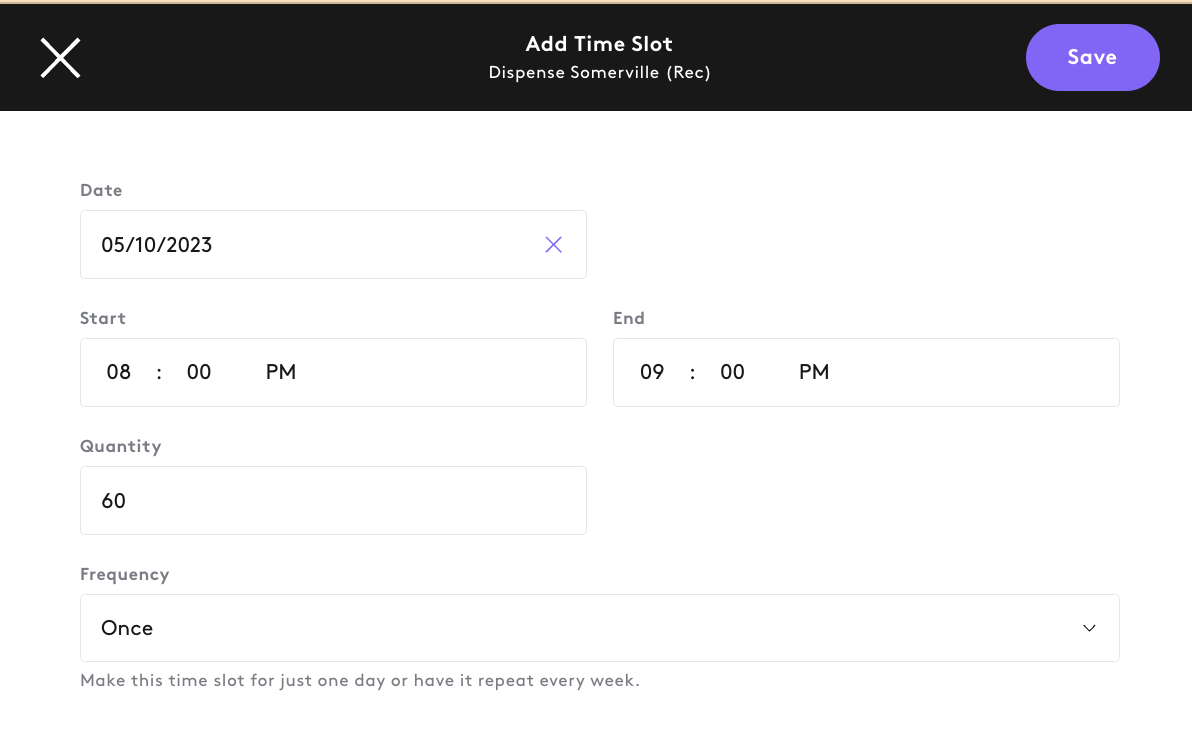1192x740 pixels.
Task: Click the Frequency field label
Action: pyautogui.click(x=125, y=574)
